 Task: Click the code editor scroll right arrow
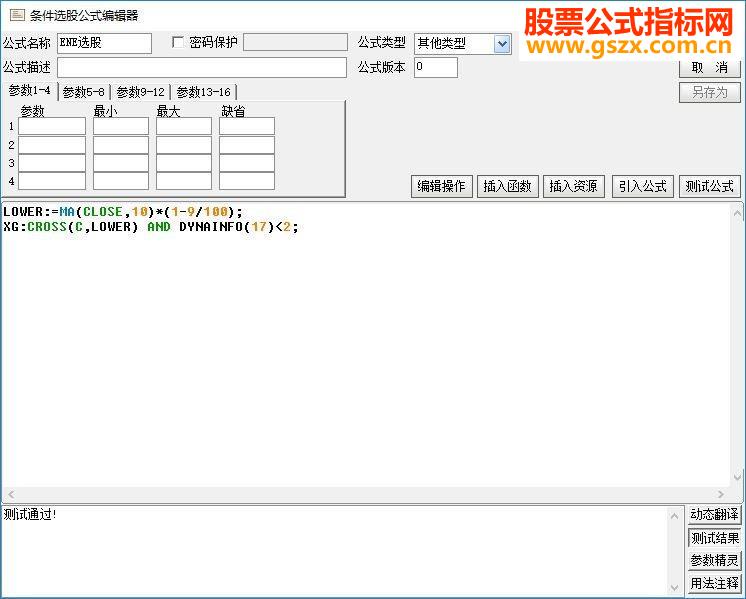tap(721, 494)
